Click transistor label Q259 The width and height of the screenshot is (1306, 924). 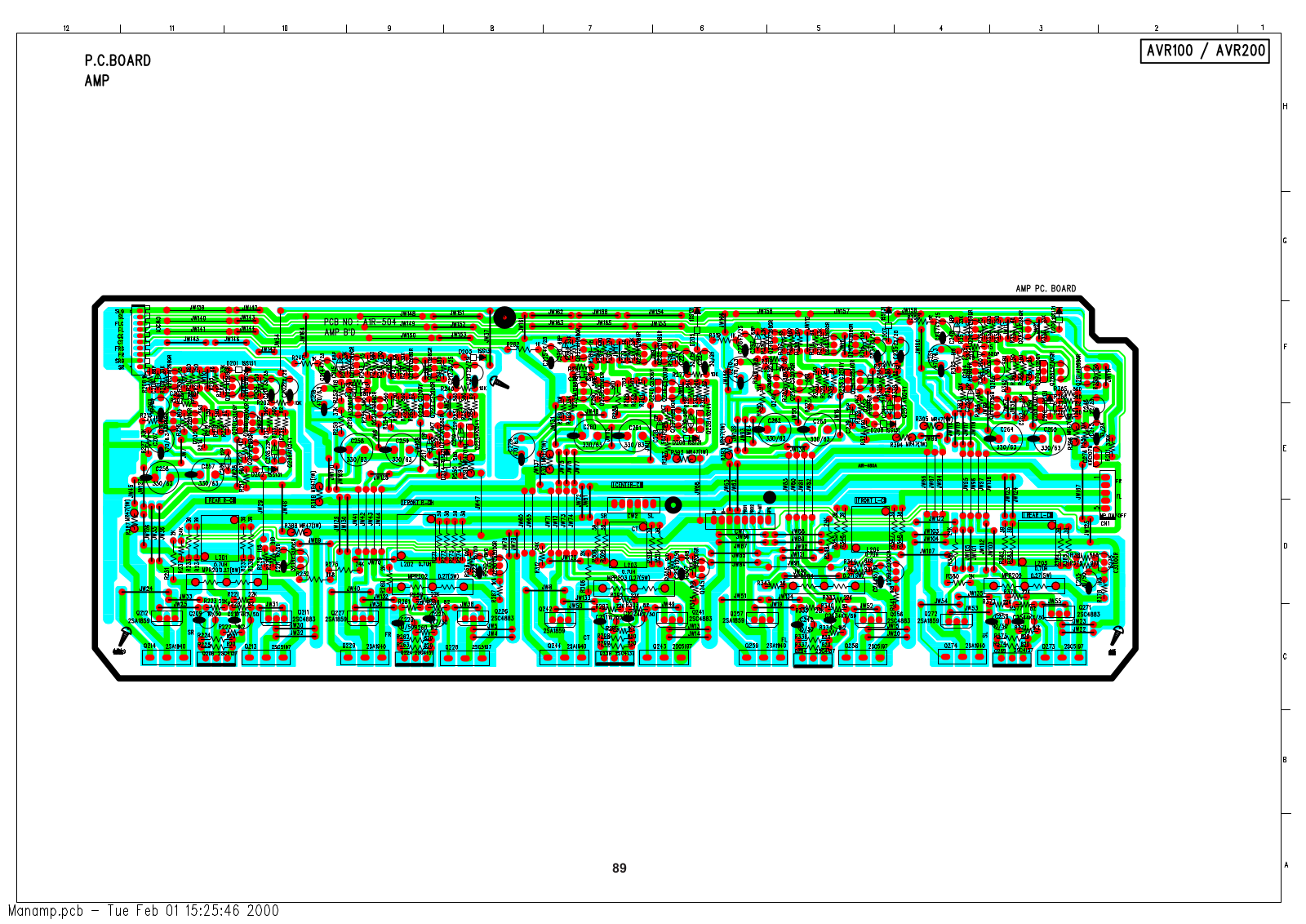(751, 646)
